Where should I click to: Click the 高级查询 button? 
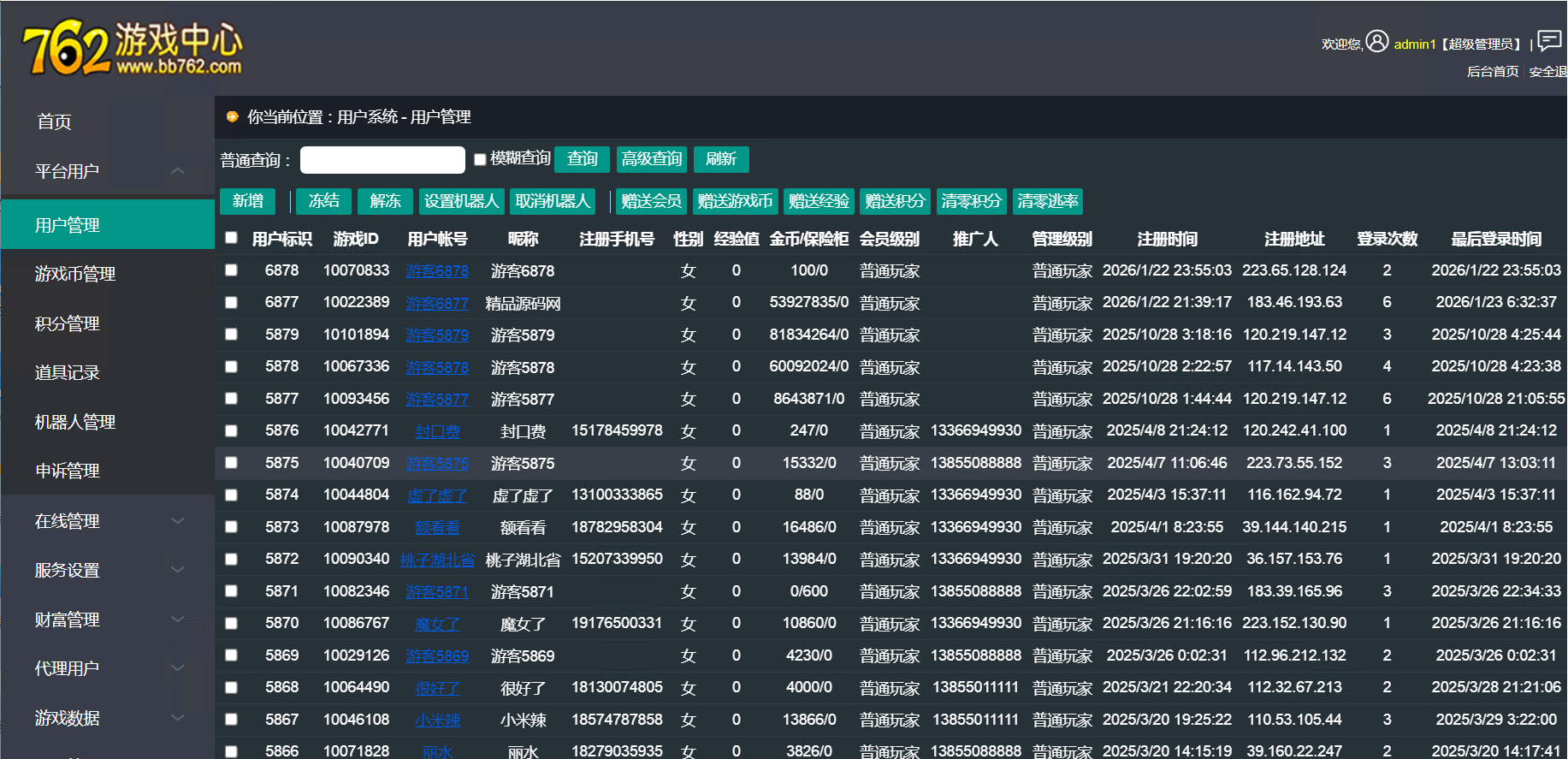point(651,159)
